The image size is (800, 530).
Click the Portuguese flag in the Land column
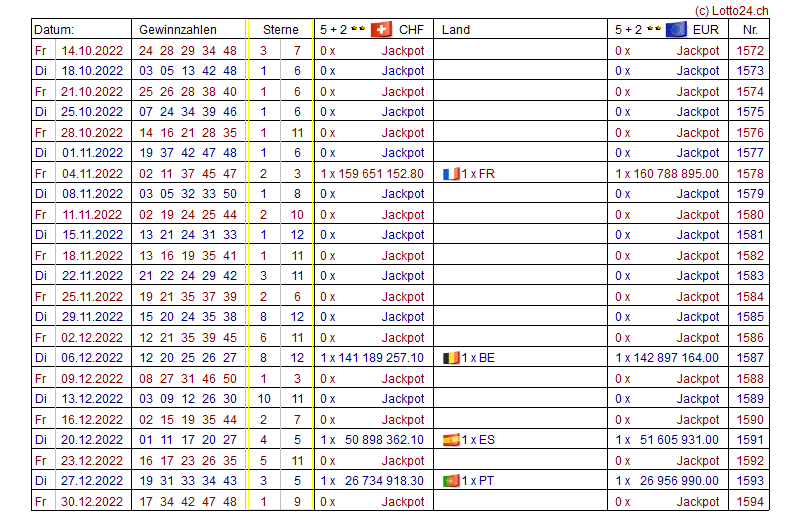coord(451,481)
